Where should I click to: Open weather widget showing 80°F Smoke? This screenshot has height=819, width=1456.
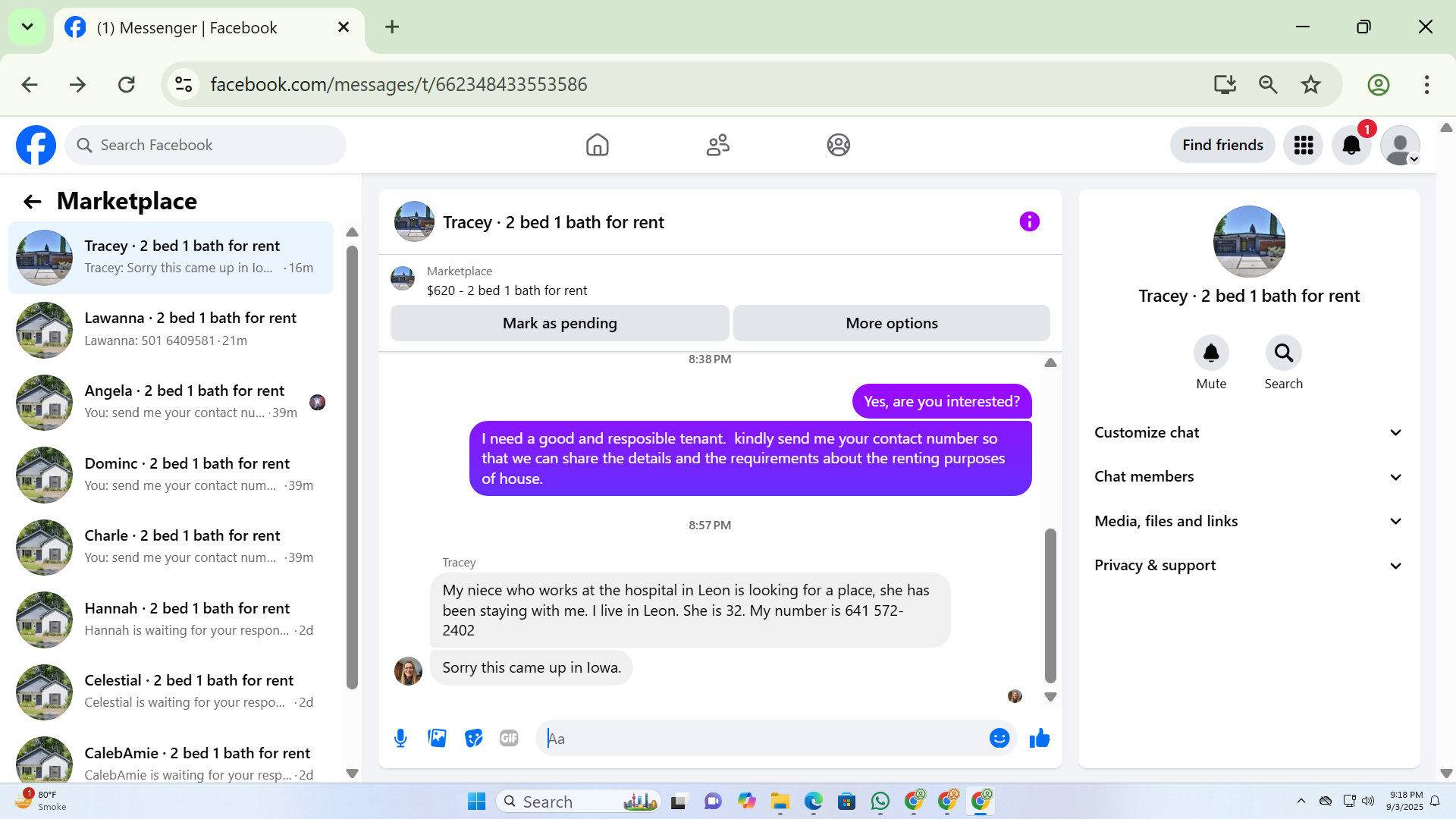click(x=41, y=801)
